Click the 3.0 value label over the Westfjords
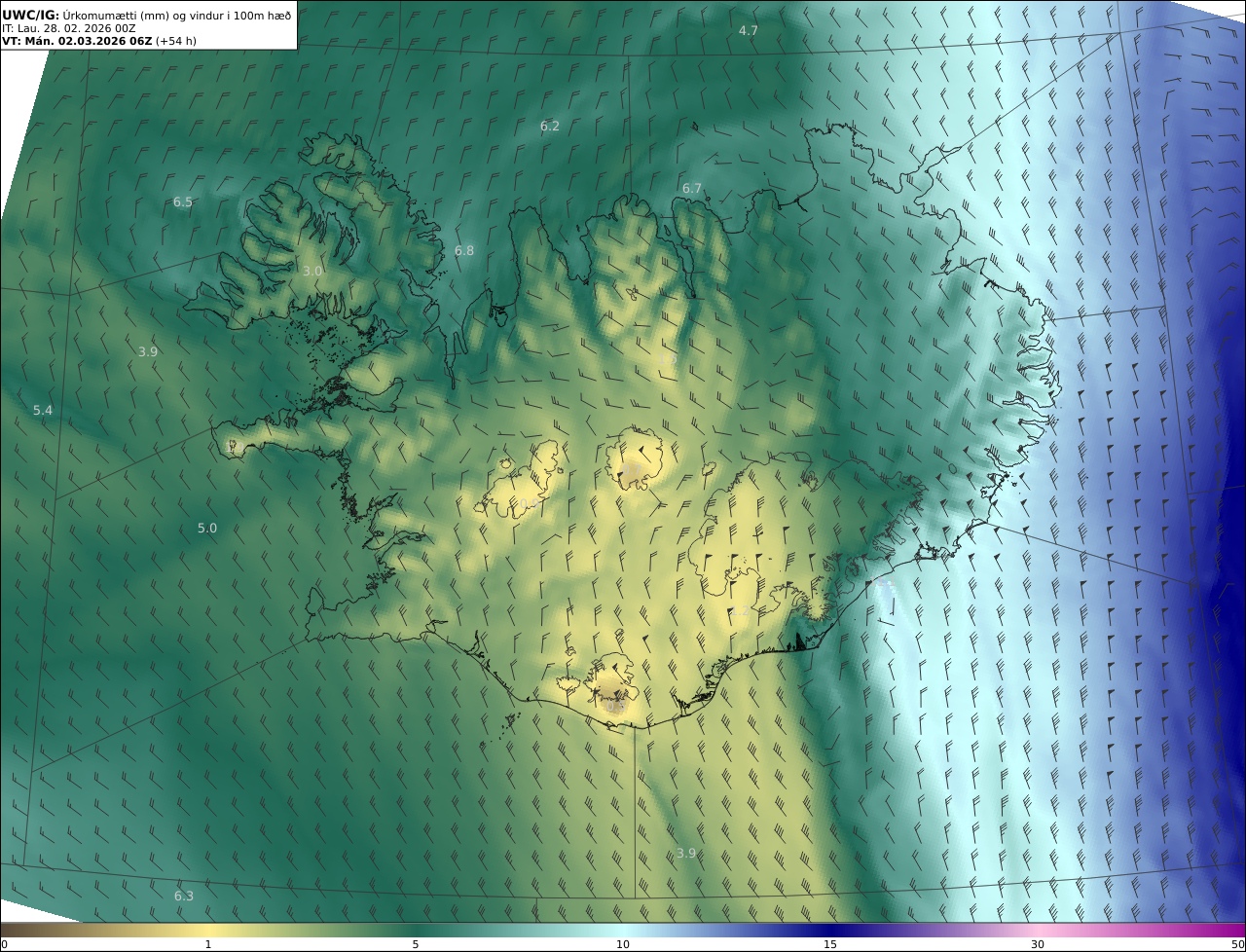 [x=311, y=272]
